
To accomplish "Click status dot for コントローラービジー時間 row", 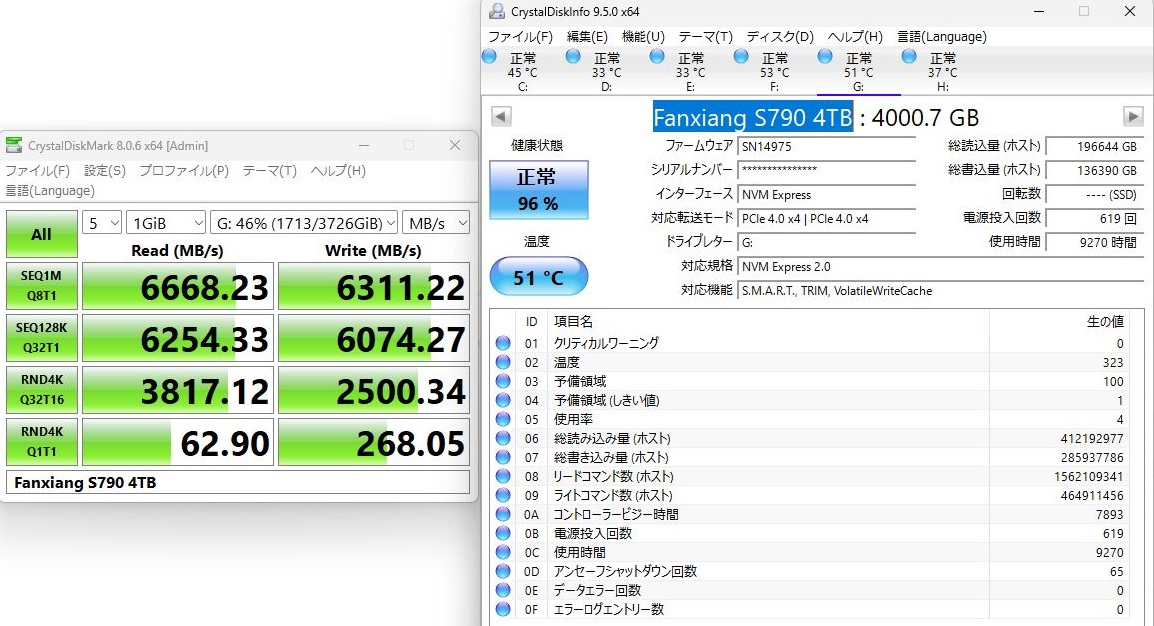I will click(503, 514).
